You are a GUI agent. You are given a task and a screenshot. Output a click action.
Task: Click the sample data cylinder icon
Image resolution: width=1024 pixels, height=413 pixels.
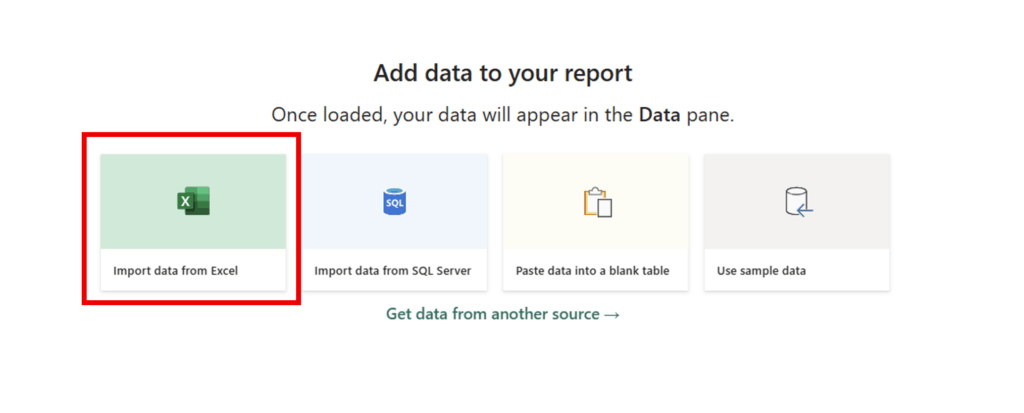797,202
